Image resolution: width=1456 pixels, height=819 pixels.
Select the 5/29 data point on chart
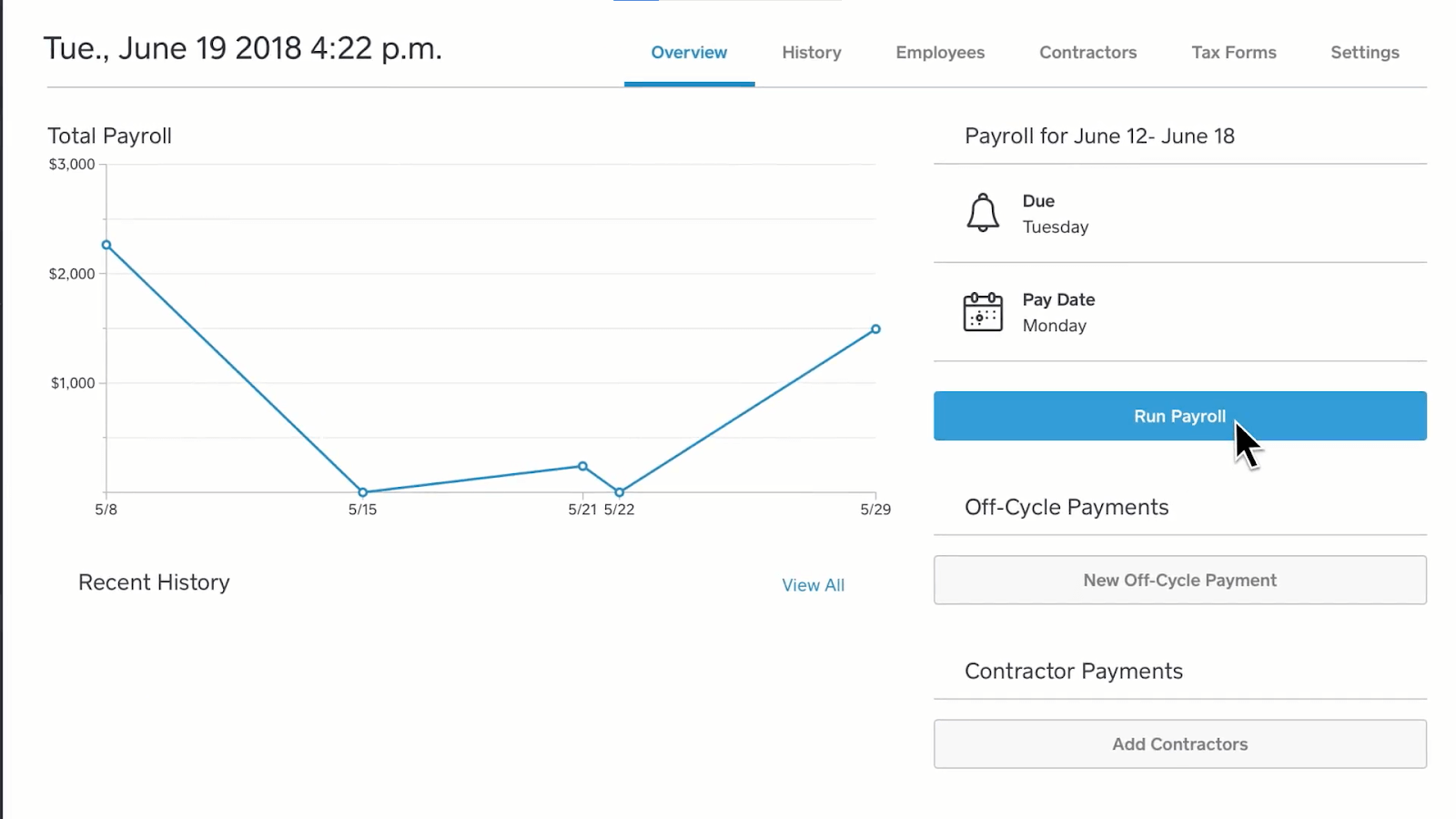tap(875, 329)
